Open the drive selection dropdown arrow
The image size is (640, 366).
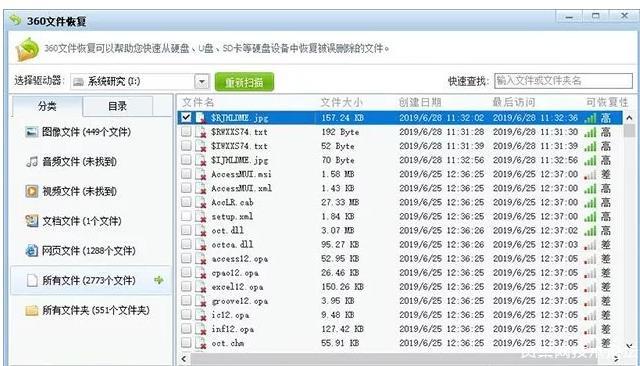point(202,82)
